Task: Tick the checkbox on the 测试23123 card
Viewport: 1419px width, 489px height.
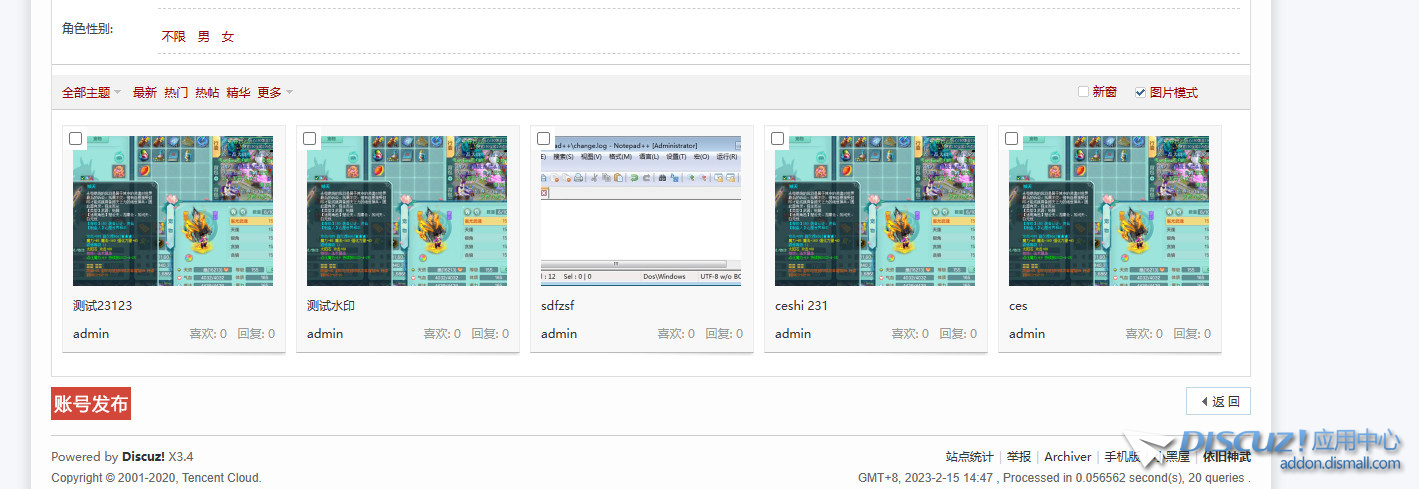Action: pos(76,139)
